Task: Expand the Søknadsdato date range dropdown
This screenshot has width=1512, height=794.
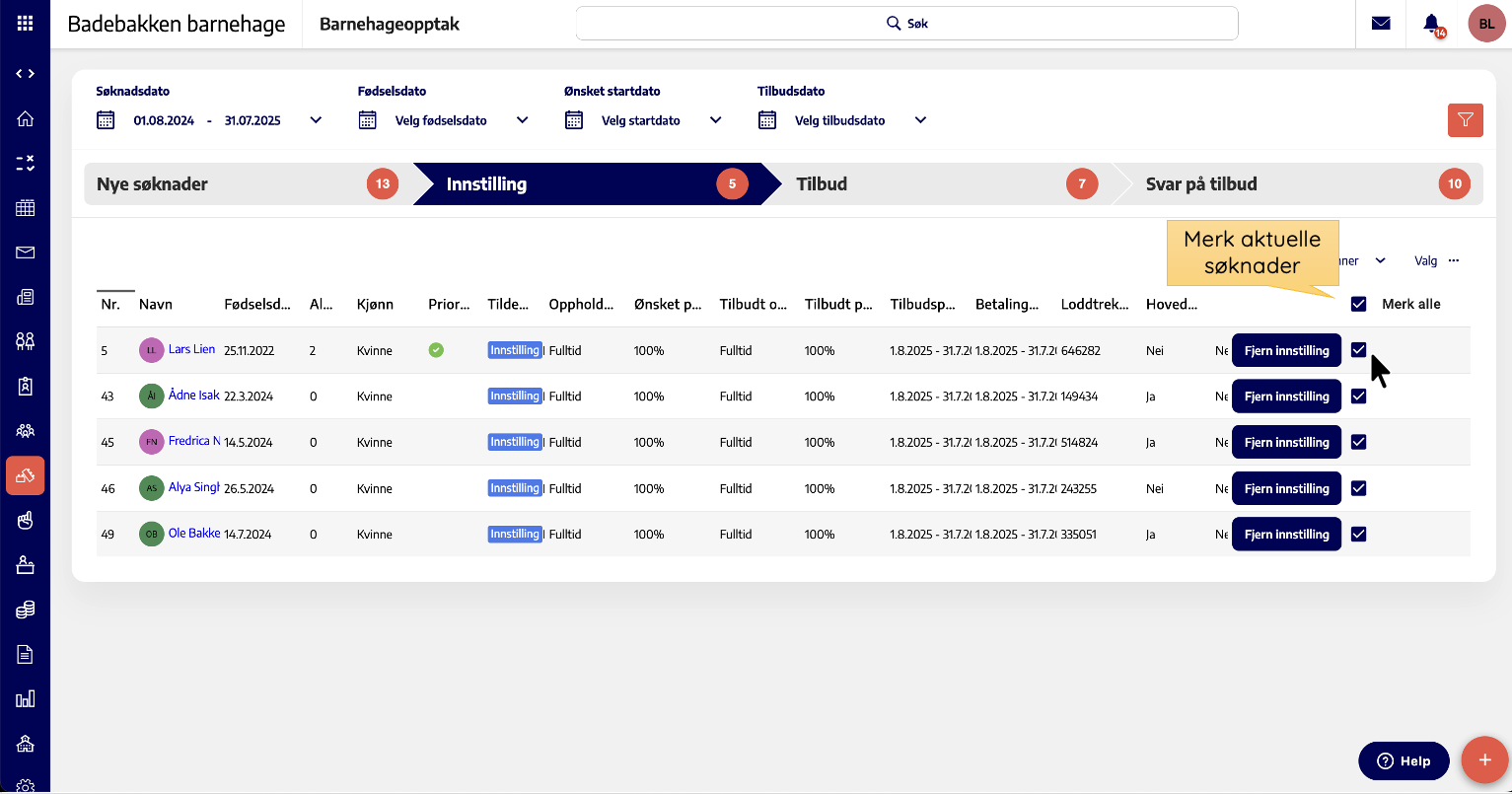Action: coord(316,120)
